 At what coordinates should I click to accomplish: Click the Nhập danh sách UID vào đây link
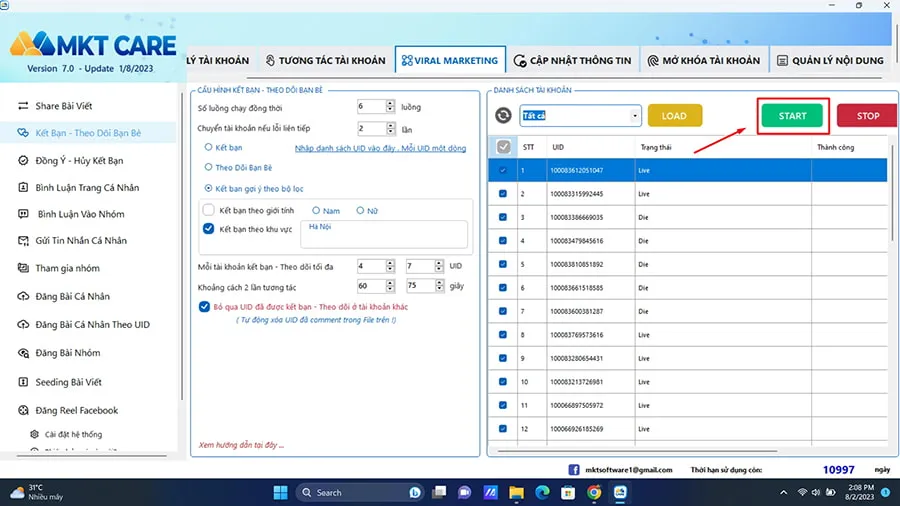tap(380, 148)
